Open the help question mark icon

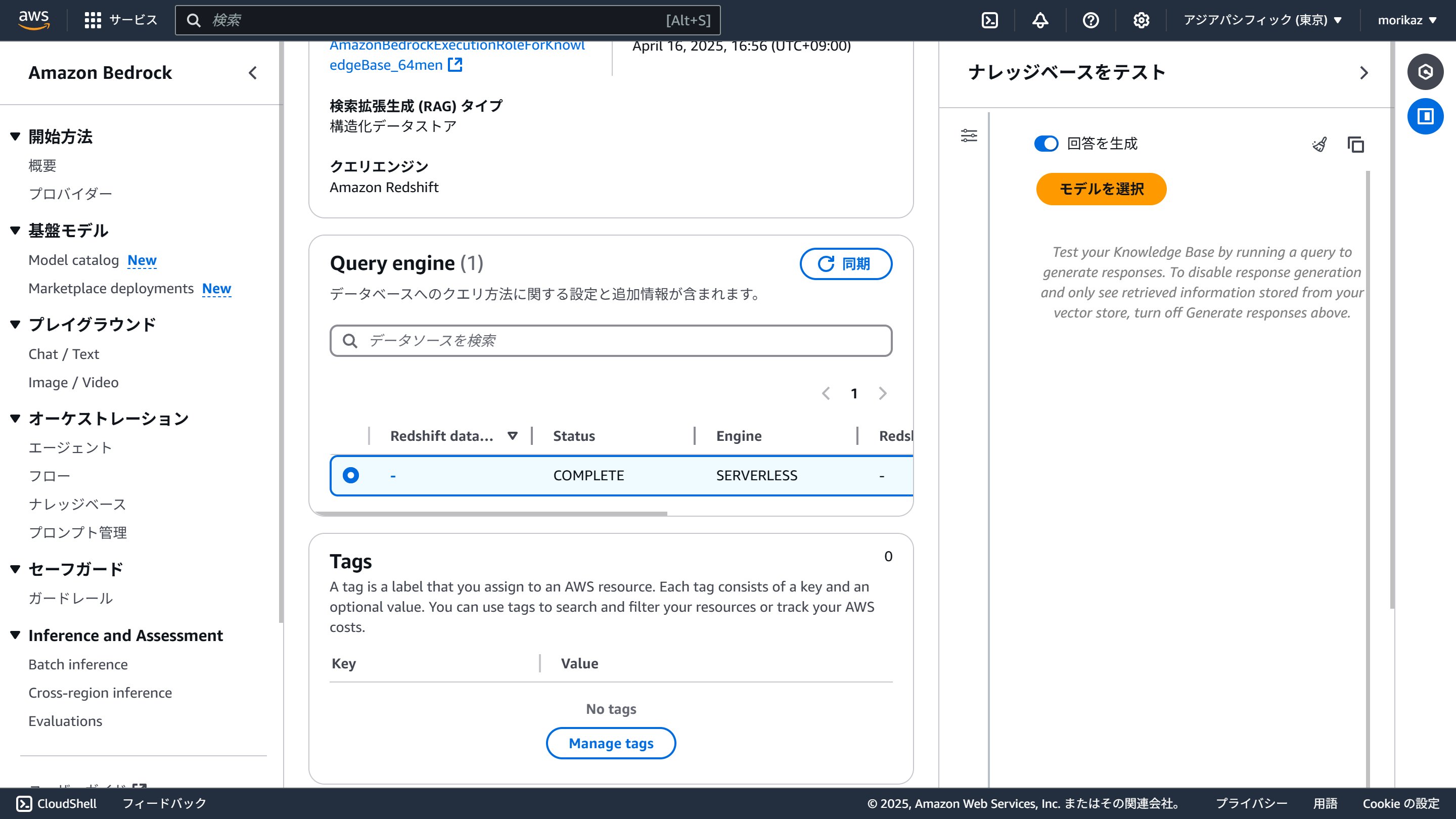1090,20
